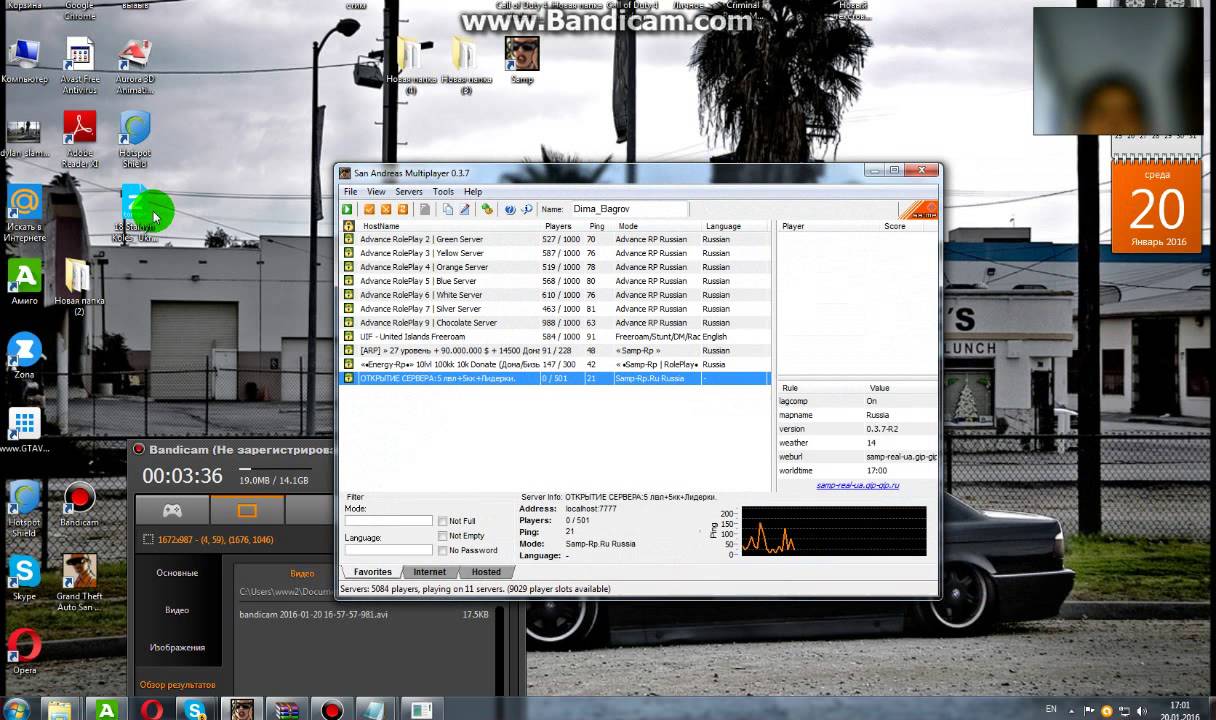Click the SA-MP logo at toolbar right
1216x720 pixels.
918,210
